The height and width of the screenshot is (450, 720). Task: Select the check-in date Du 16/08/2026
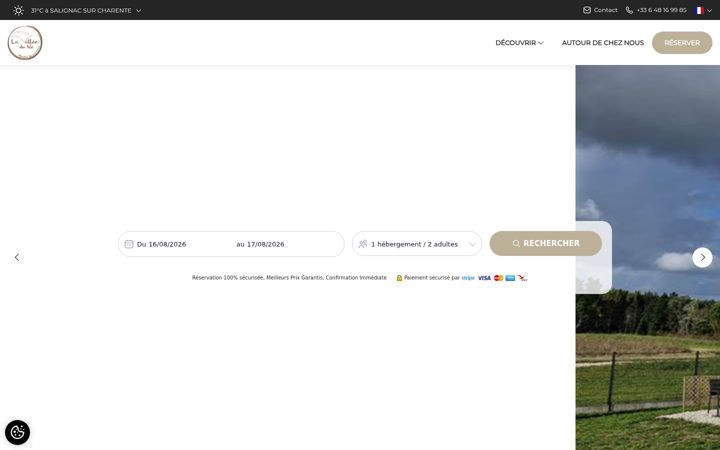click(x=162, y=244)
